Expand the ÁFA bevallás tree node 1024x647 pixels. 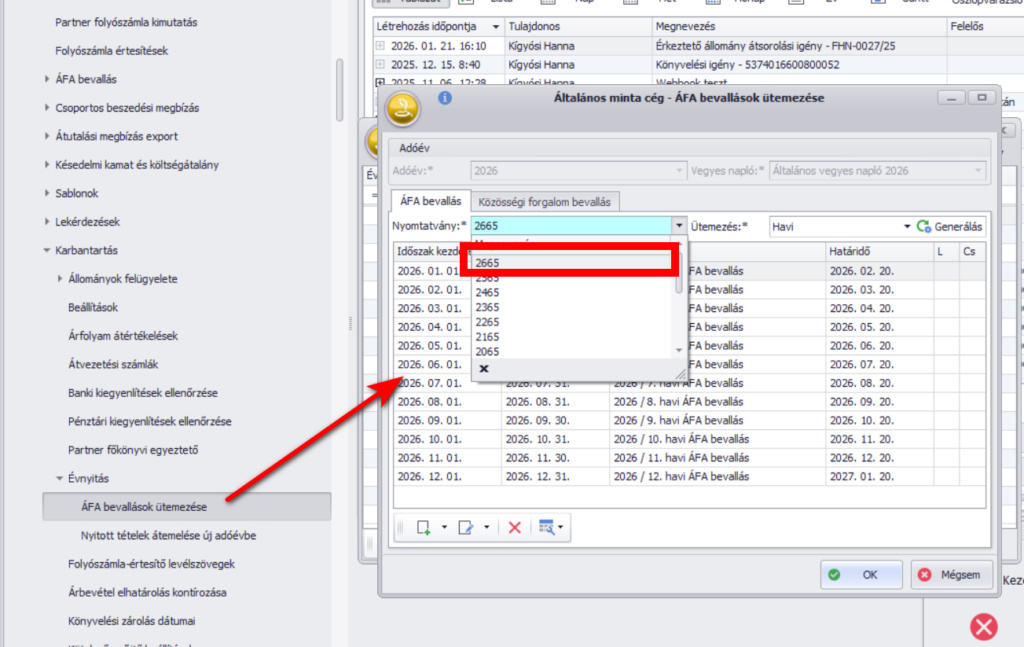tap(48, 79)
